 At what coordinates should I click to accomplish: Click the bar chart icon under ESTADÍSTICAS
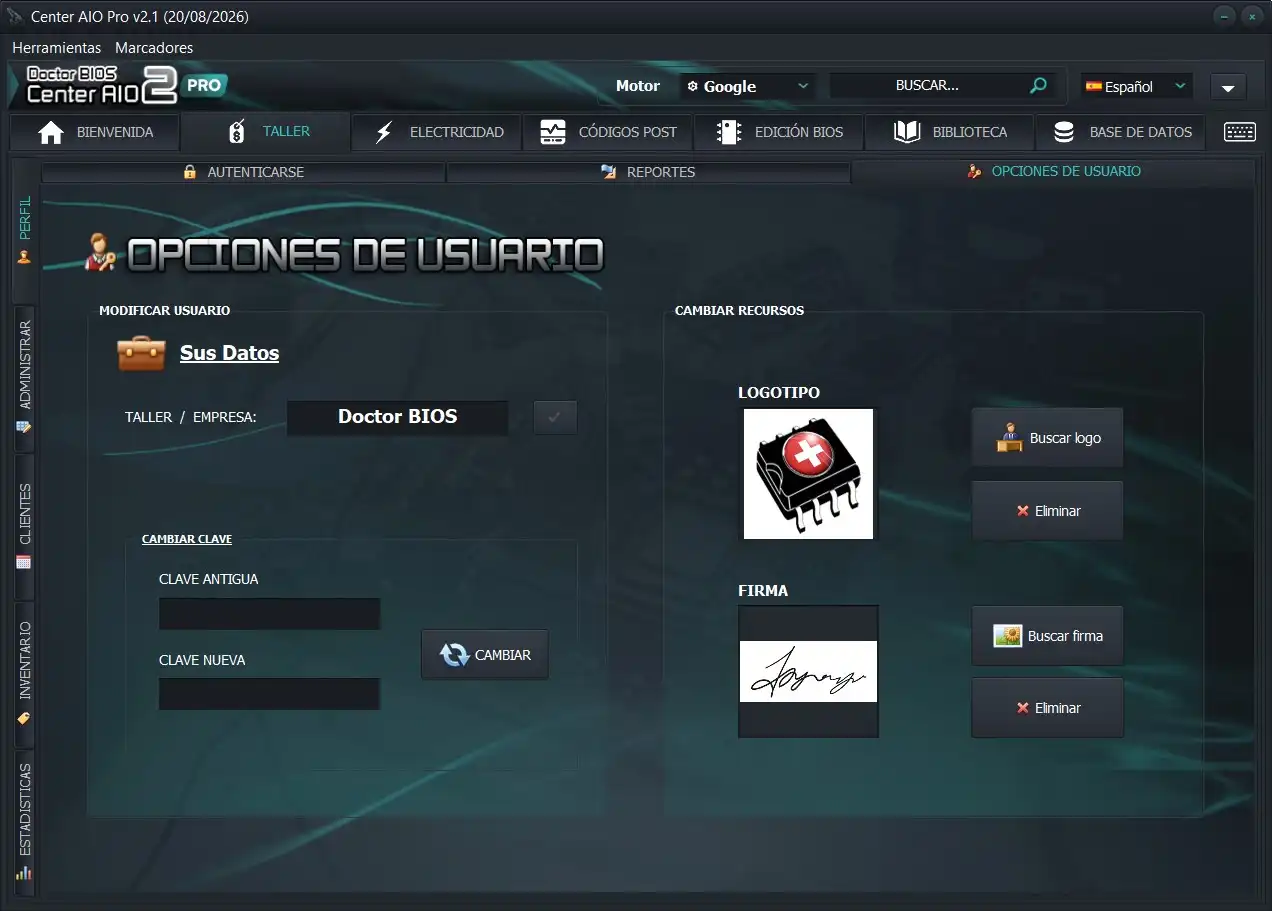(x=24, y=872)
